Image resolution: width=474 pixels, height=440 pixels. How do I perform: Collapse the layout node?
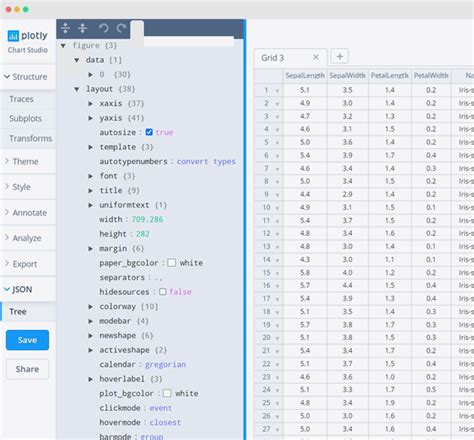(77, 89)
